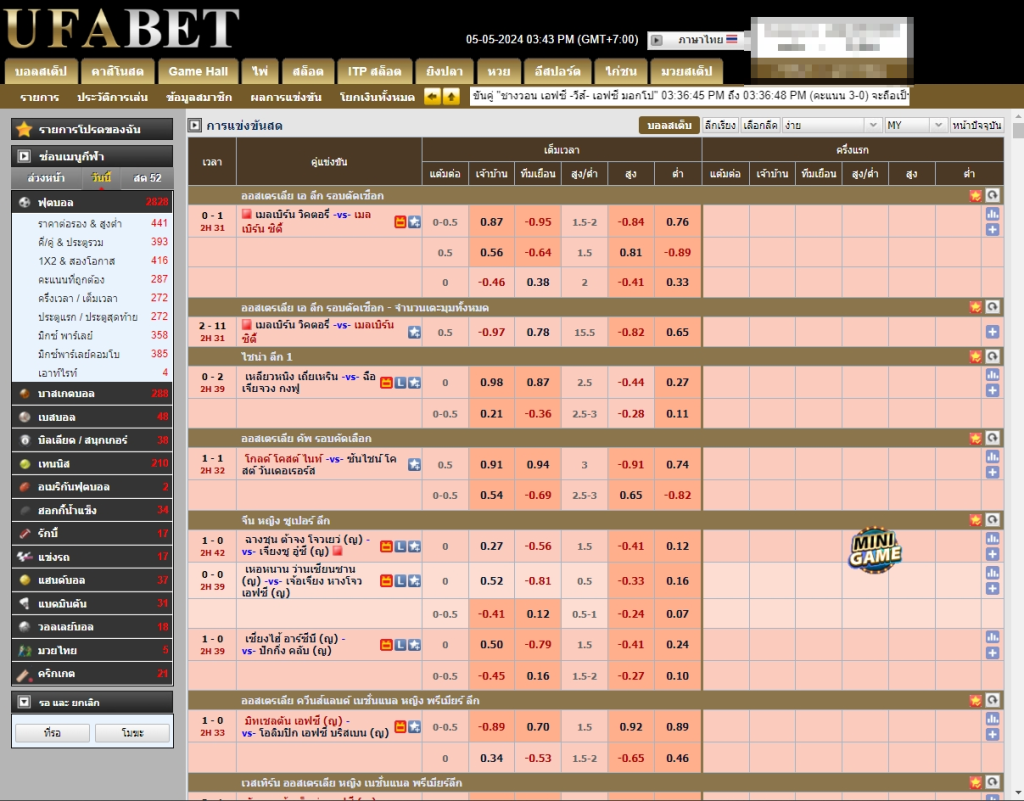1024x801 pixels.
Task: Switch to the Game Hall tab
Action: (x=198, y=71)
